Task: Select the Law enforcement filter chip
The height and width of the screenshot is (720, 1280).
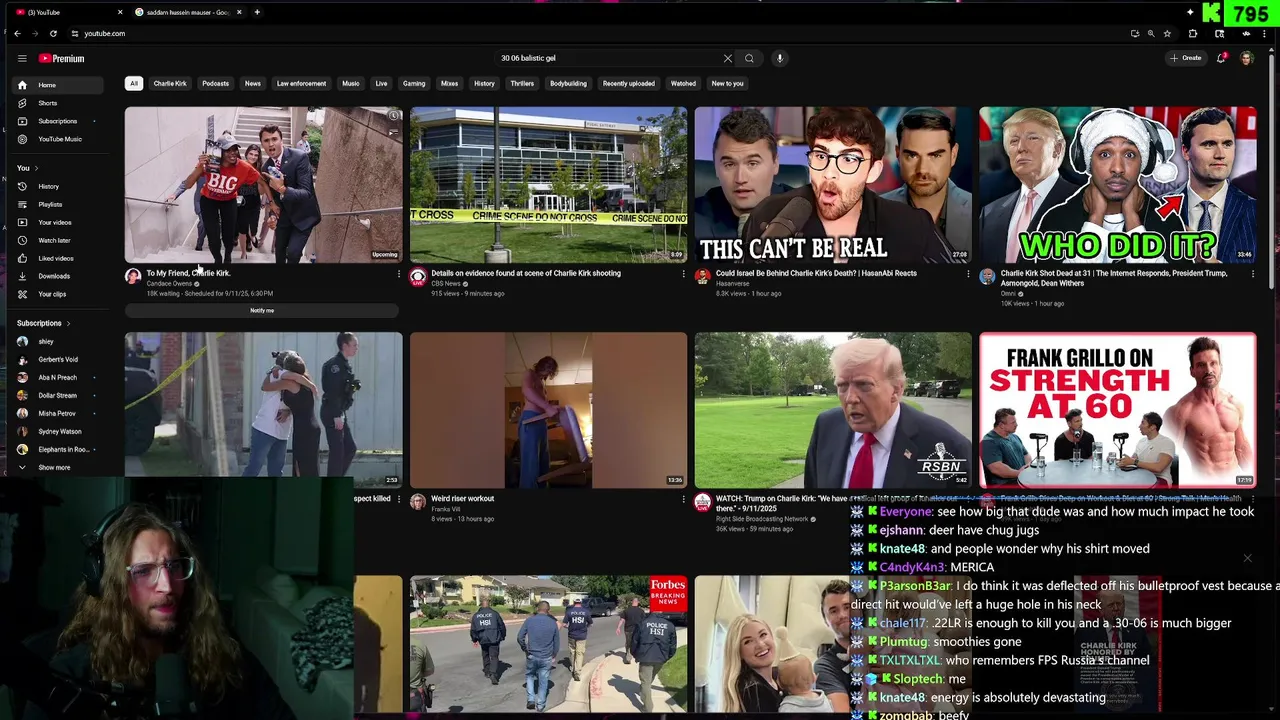Action: pyautogui.click(x=301, y=84)
